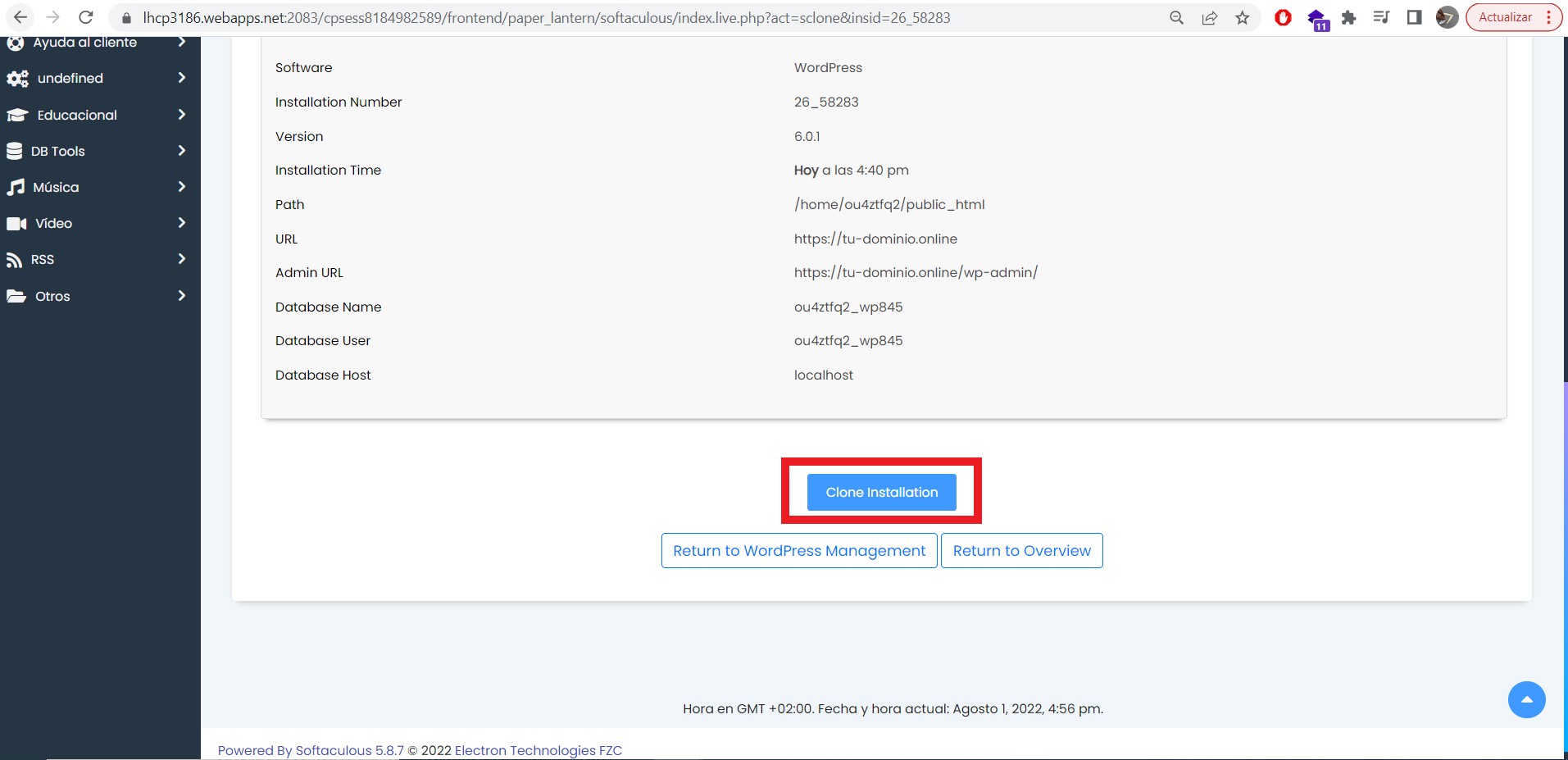Click the path /home/ou4ztfq2/public_html
Image resolution: width=1568 pixels, height=760 pixels.
coord(889,204)
